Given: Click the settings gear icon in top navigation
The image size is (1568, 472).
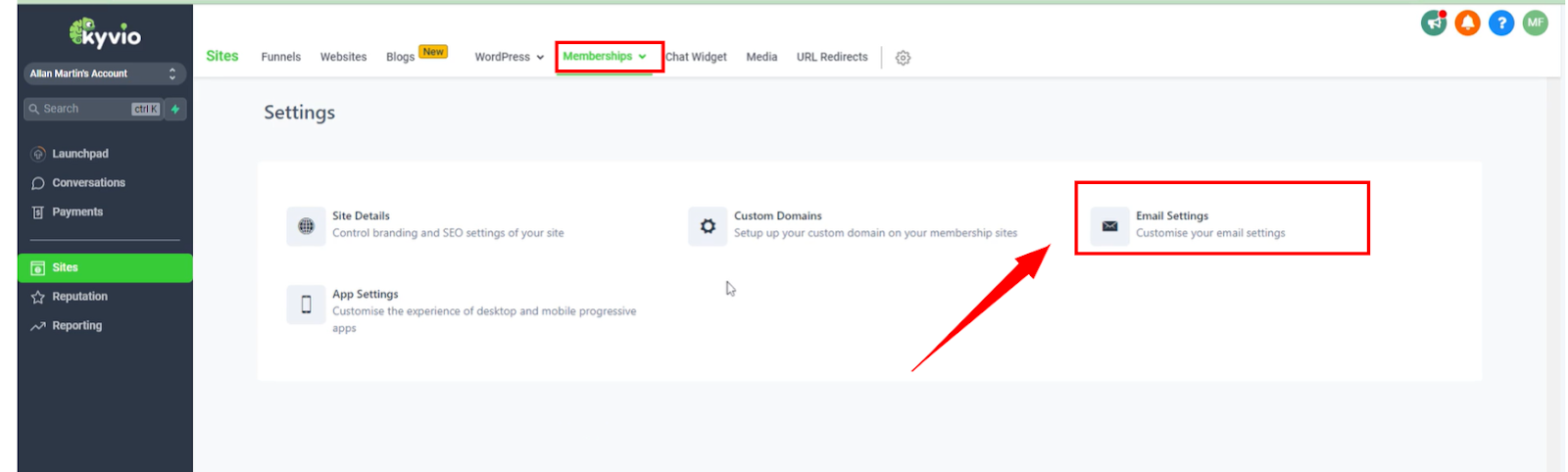Looking at the screenshot, I should point(903,58).
